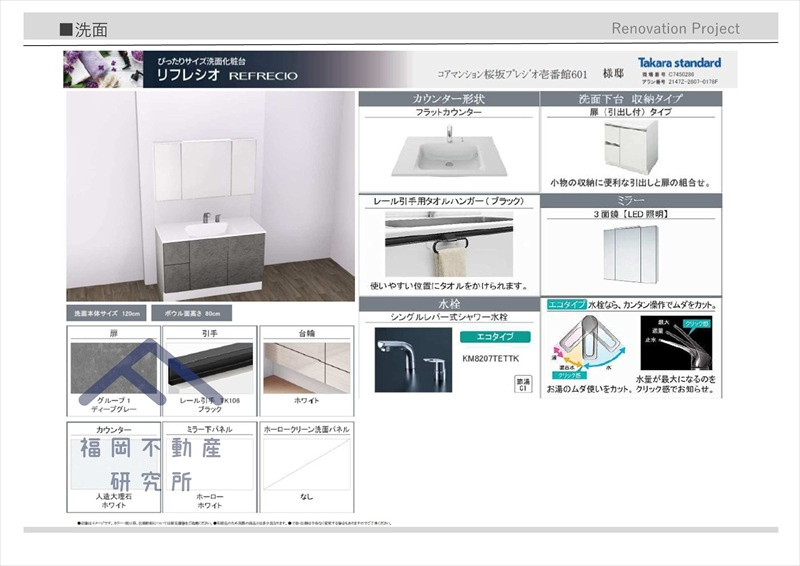Click the black rail handle thumbnail
800x566 pixels.
pos(210,368)
